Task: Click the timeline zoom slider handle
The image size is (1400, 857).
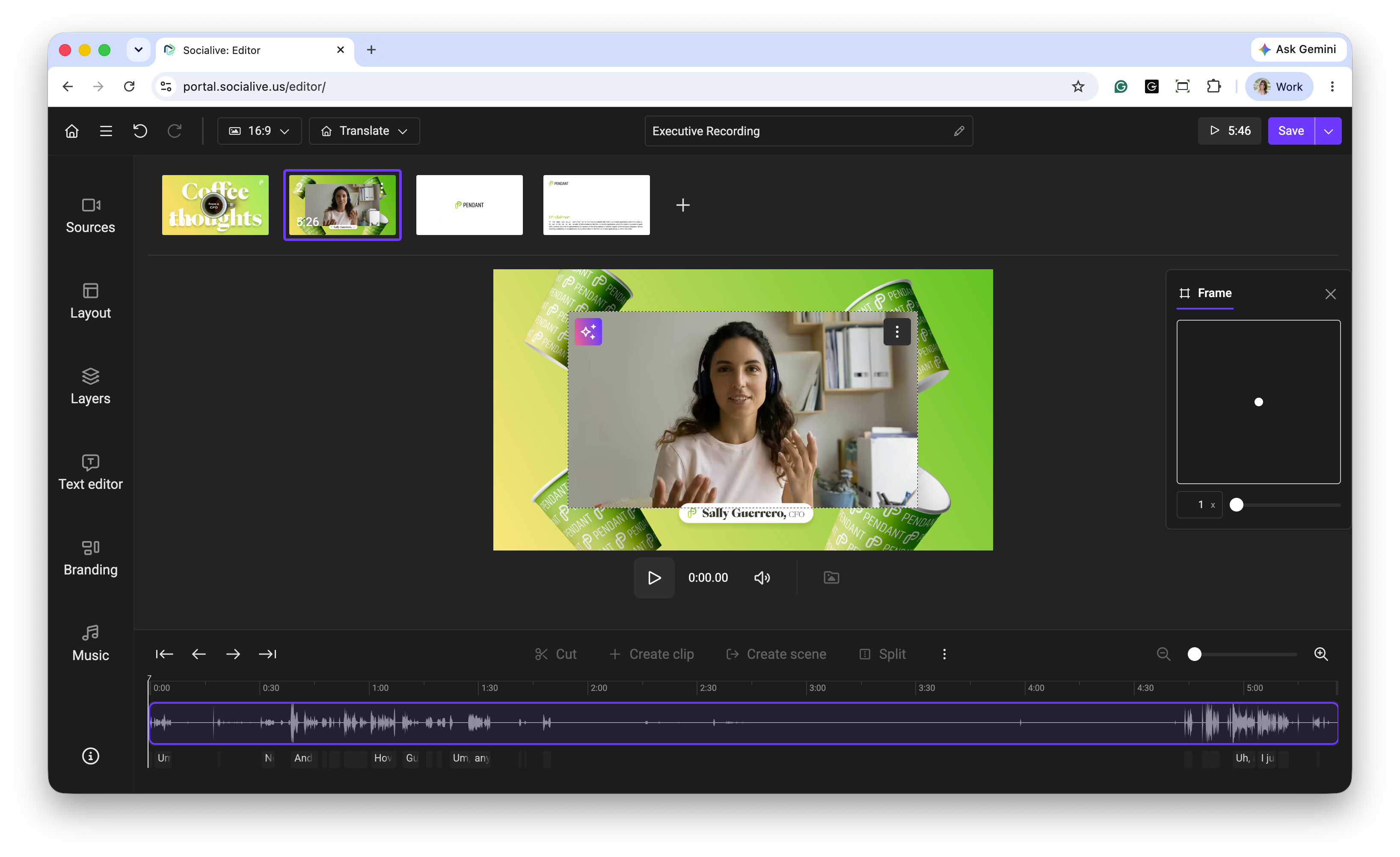Action: pos(1194,654)
